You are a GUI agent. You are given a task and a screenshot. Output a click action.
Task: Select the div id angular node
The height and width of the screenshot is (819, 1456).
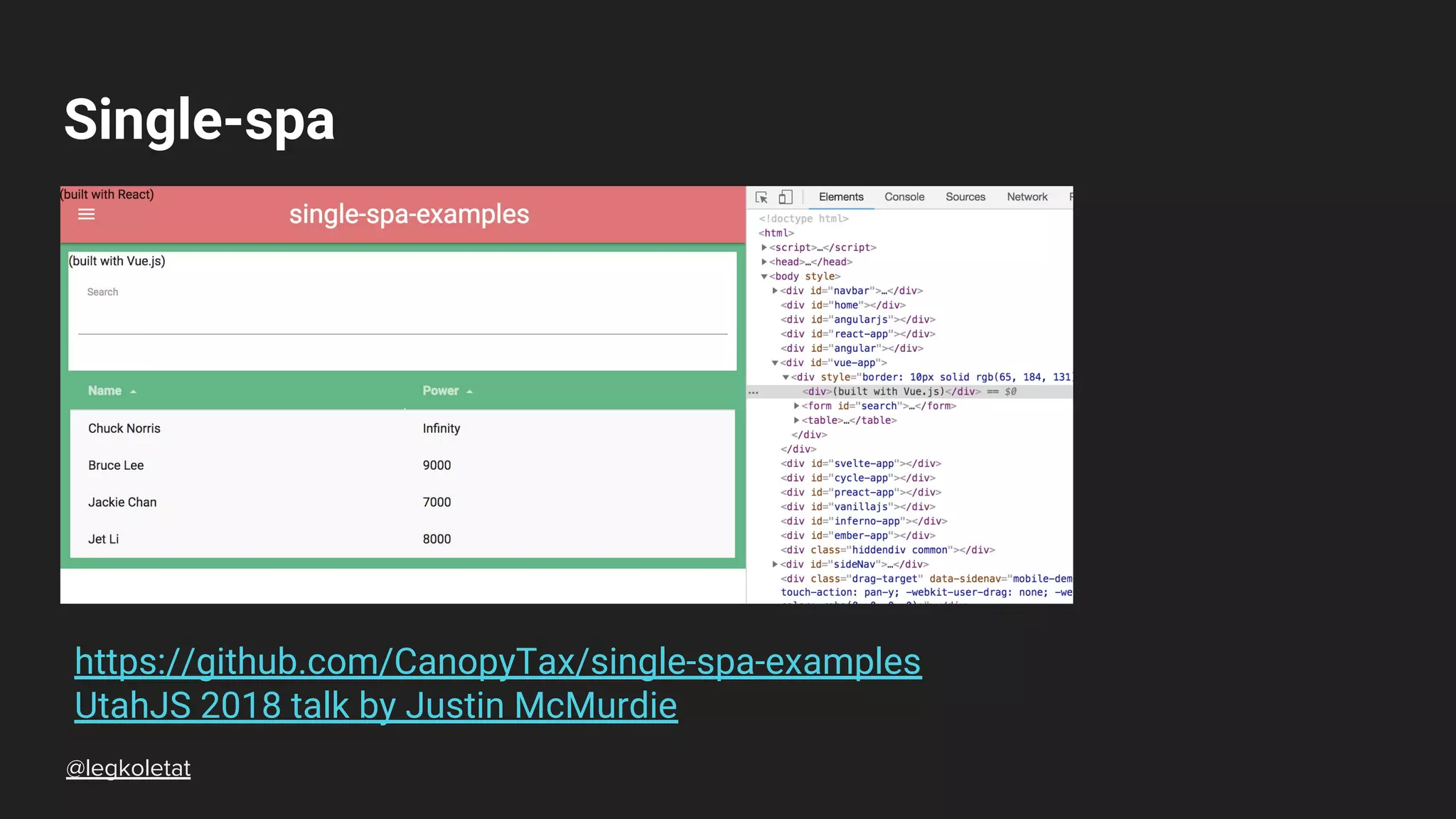tap(852, 348)
